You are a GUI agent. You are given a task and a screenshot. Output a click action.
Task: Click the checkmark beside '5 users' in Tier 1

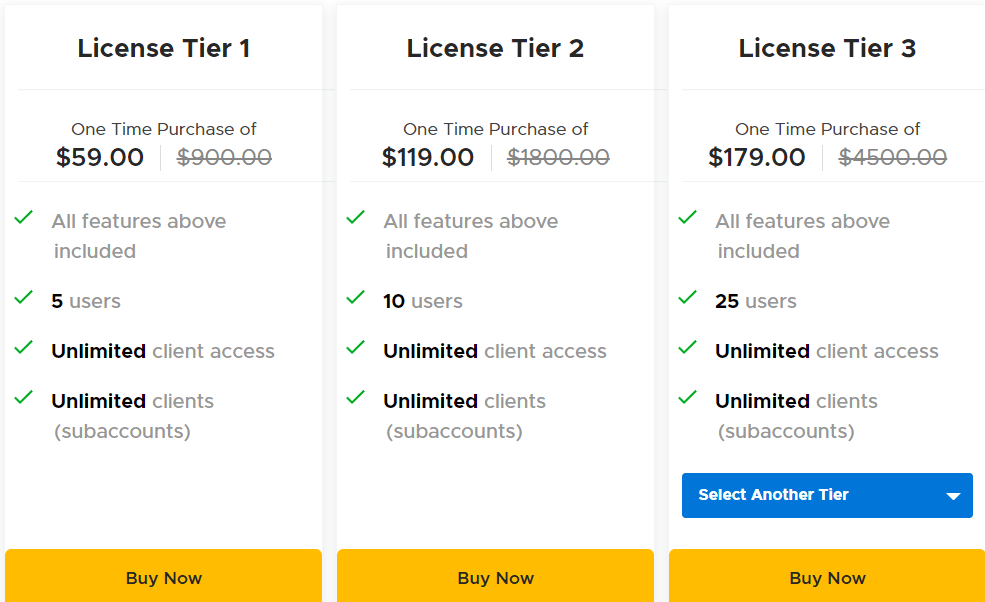click(23, 301)
